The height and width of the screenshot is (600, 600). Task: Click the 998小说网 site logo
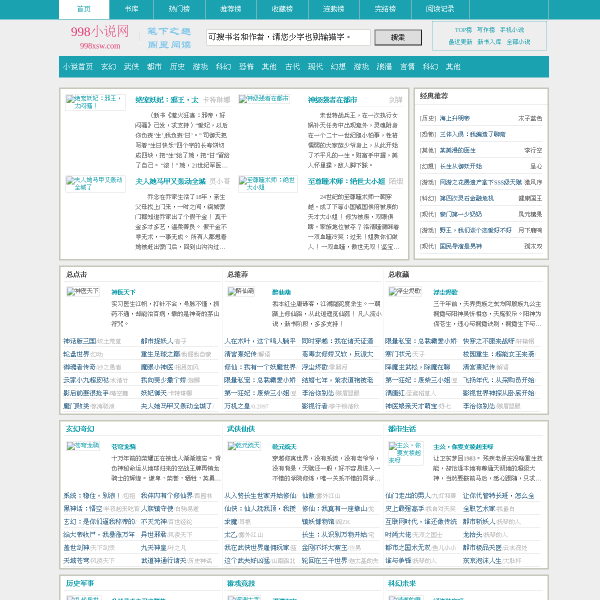(100, 37)
